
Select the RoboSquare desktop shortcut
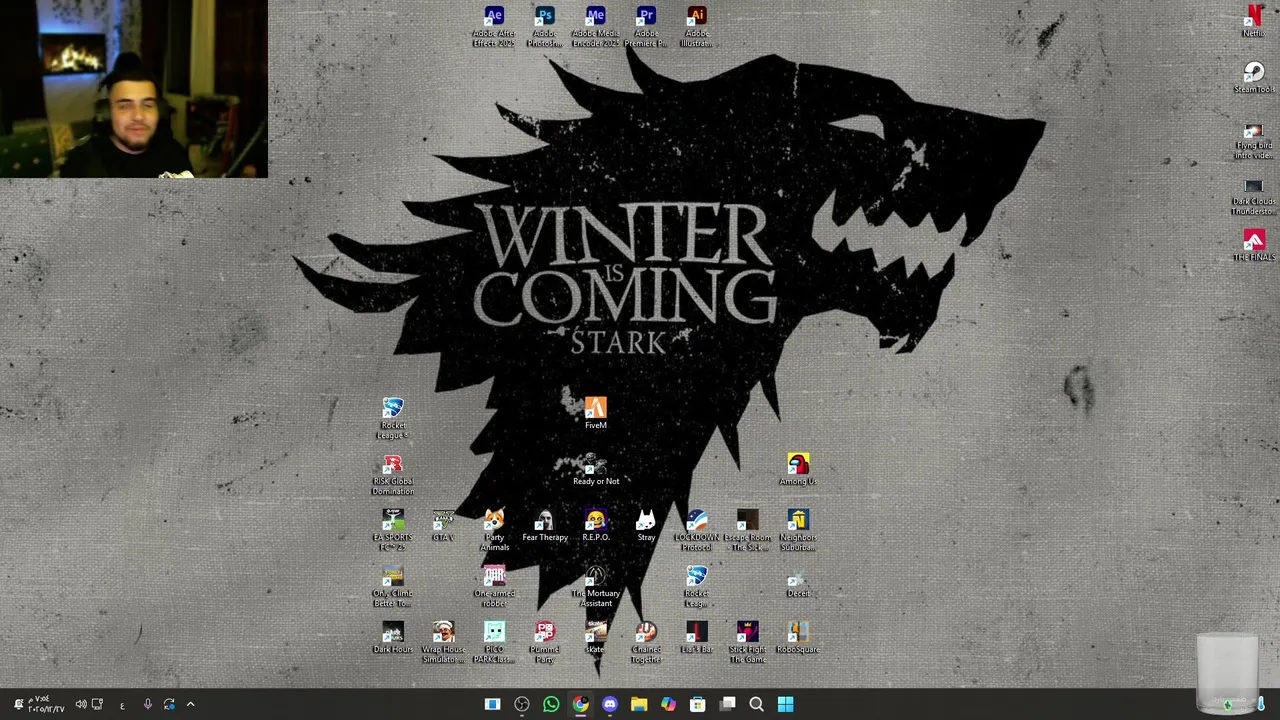coord(798,637)
